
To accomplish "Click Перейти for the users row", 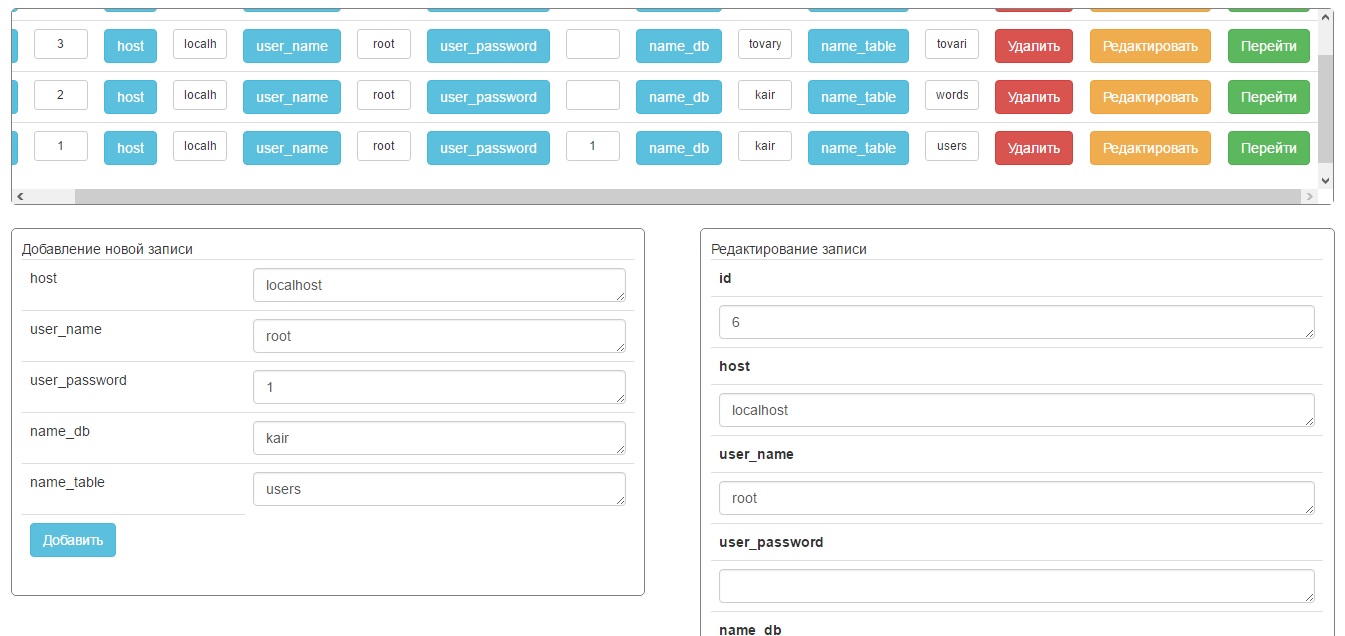I will [x=1269, y=148].
